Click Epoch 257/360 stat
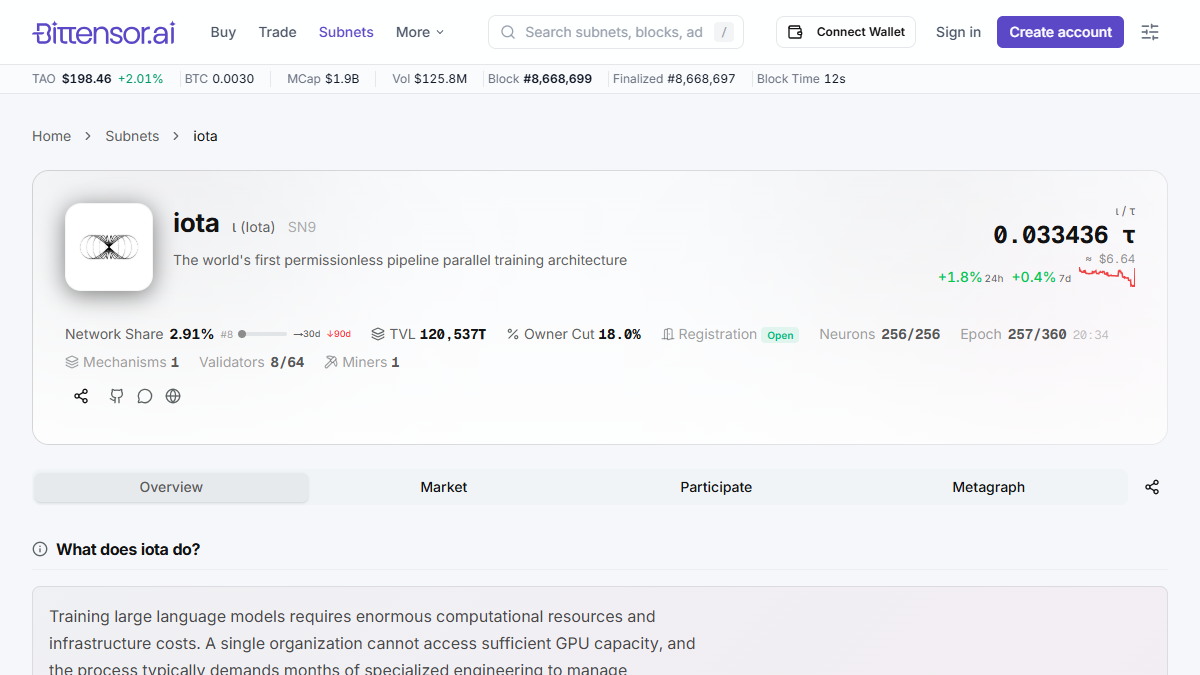 (1013, 334)
